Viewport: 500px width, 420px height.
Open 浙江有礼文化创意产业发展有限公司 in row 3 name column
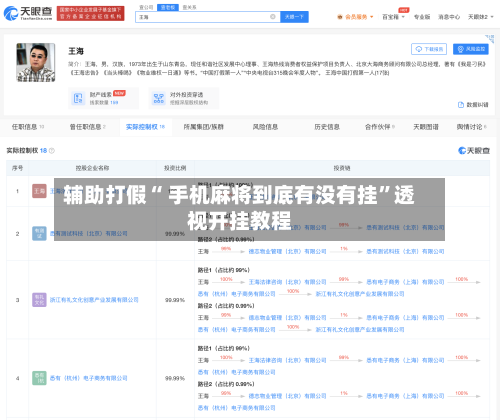94,300
